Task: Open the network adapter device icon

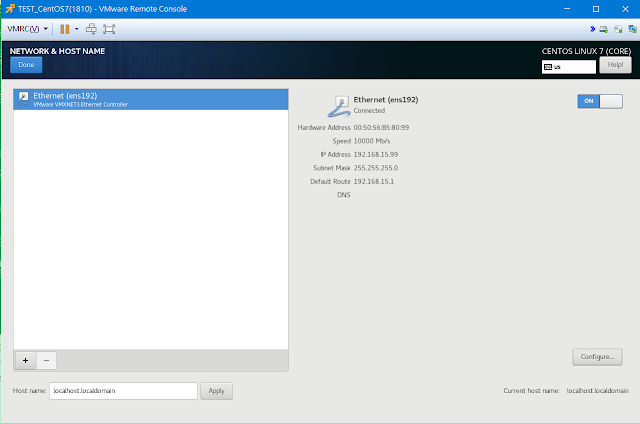Action: (632, 29)
